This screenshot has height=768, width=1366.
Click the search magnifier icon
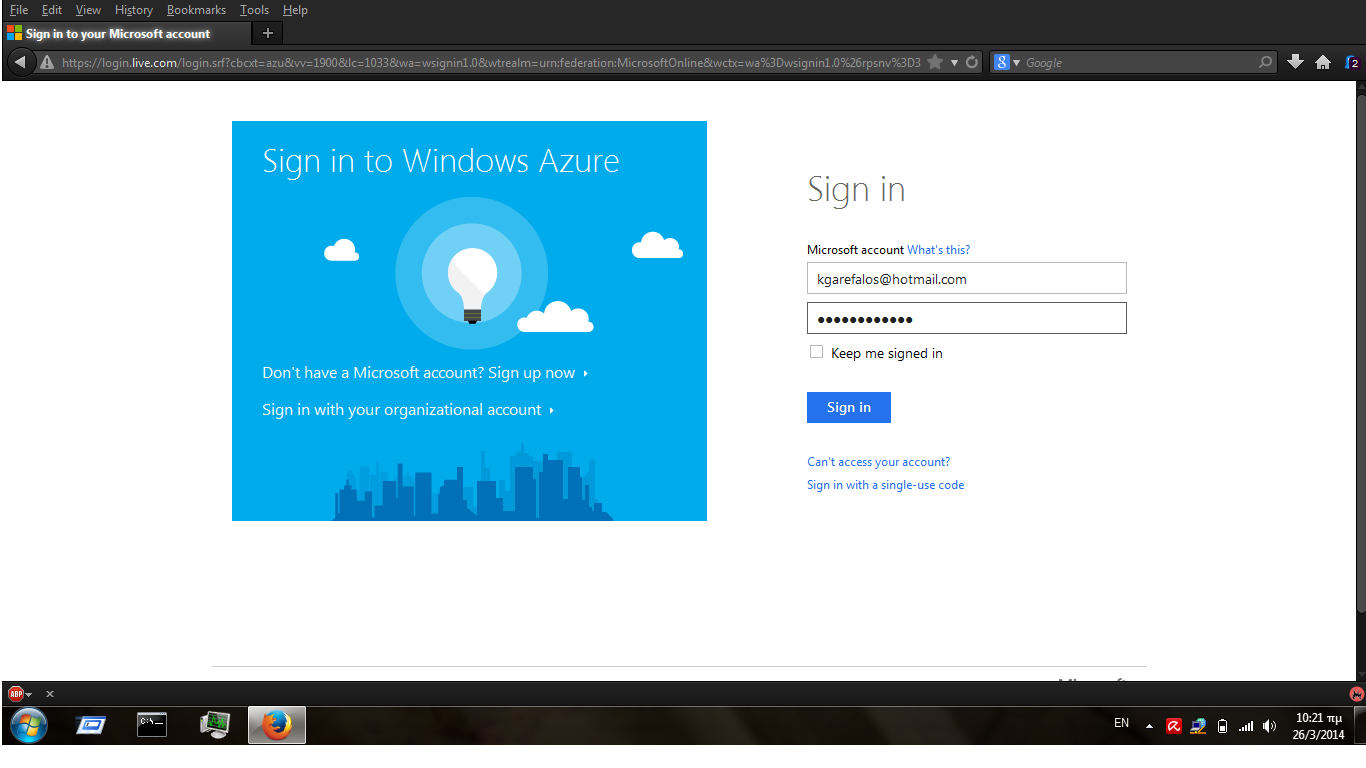(1266, 62)
